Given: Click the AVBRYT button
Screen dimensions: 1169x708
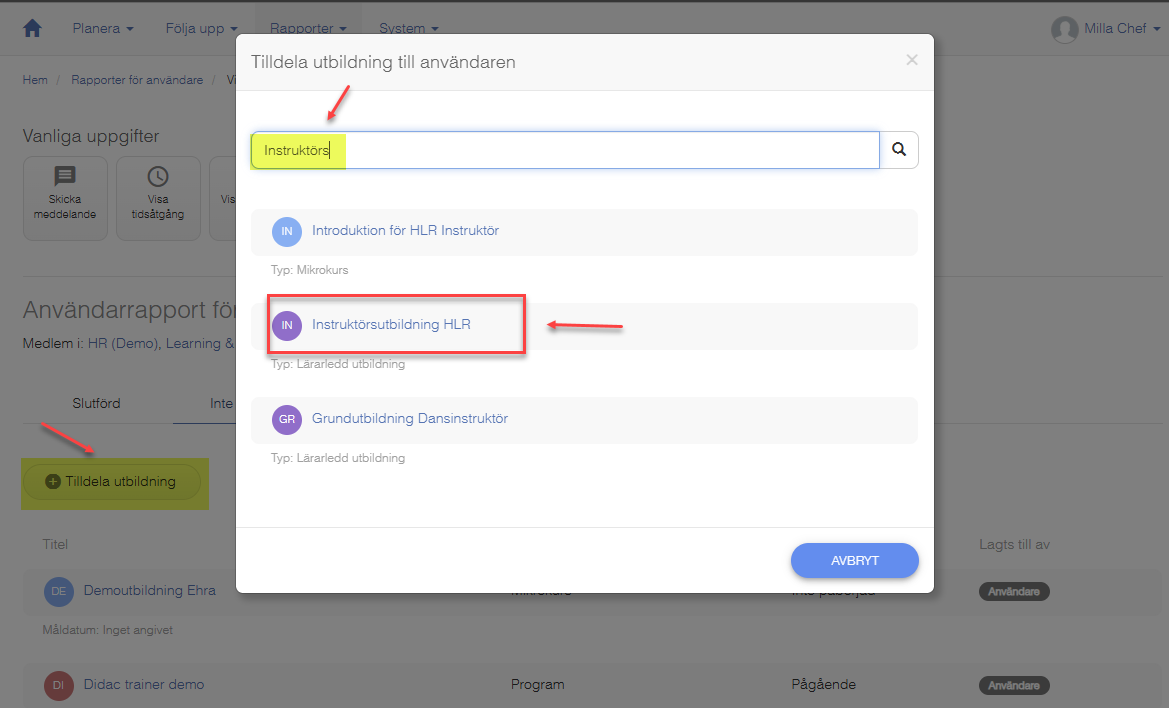Looking at the screenshot, I should coord(854,560).
